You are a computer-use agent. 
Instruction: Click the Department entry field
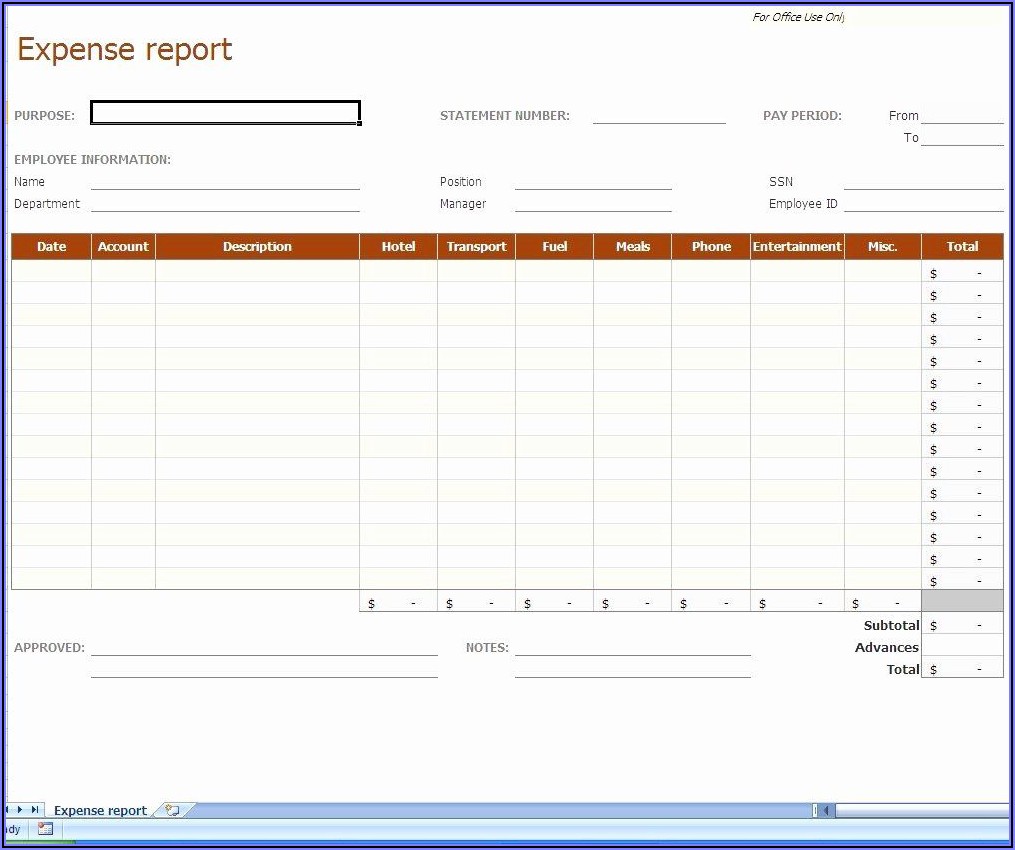(x=225, y=203)
